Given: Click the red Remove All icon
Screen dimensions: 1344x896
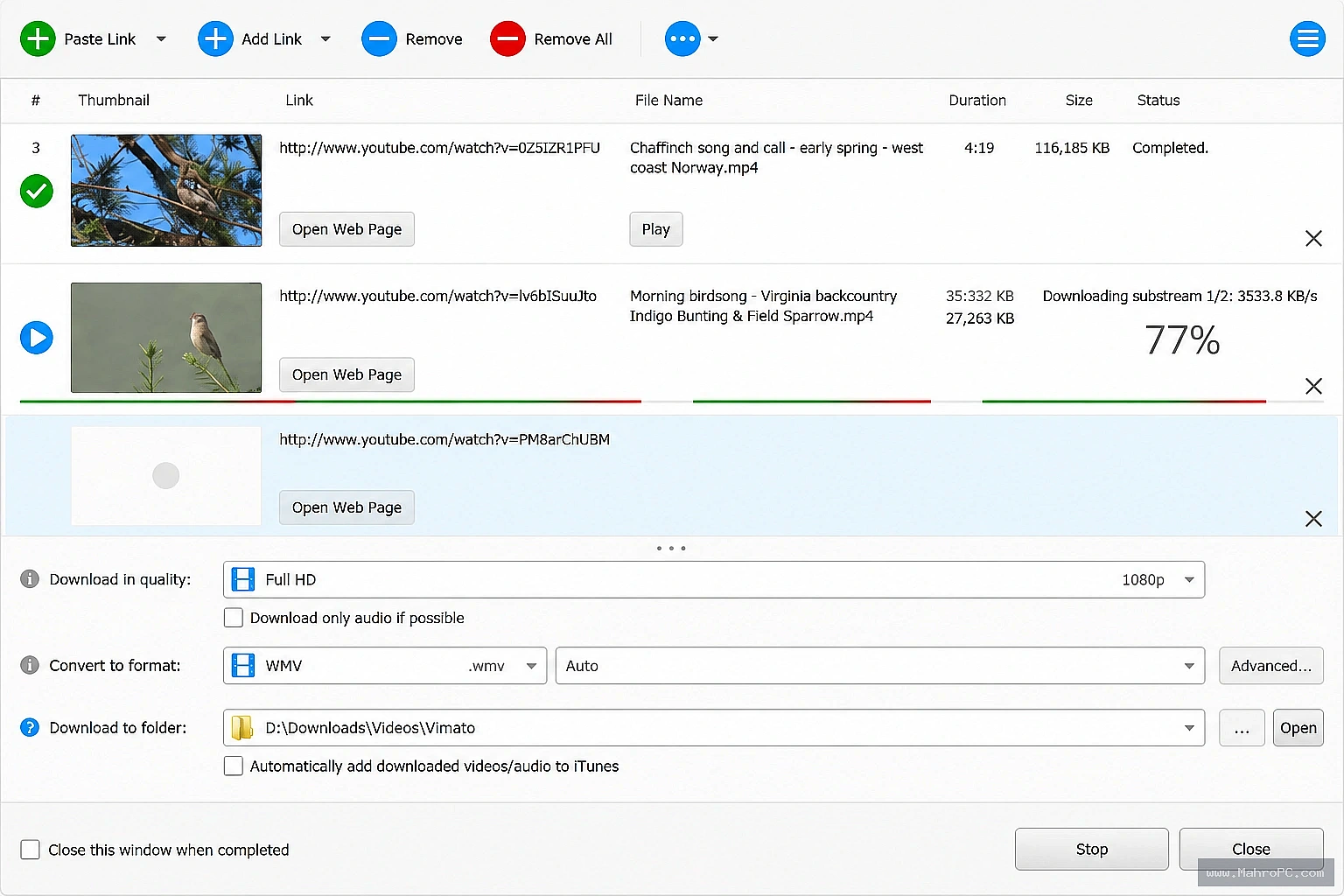Looking at the screenshot, I should click(507, 38).
